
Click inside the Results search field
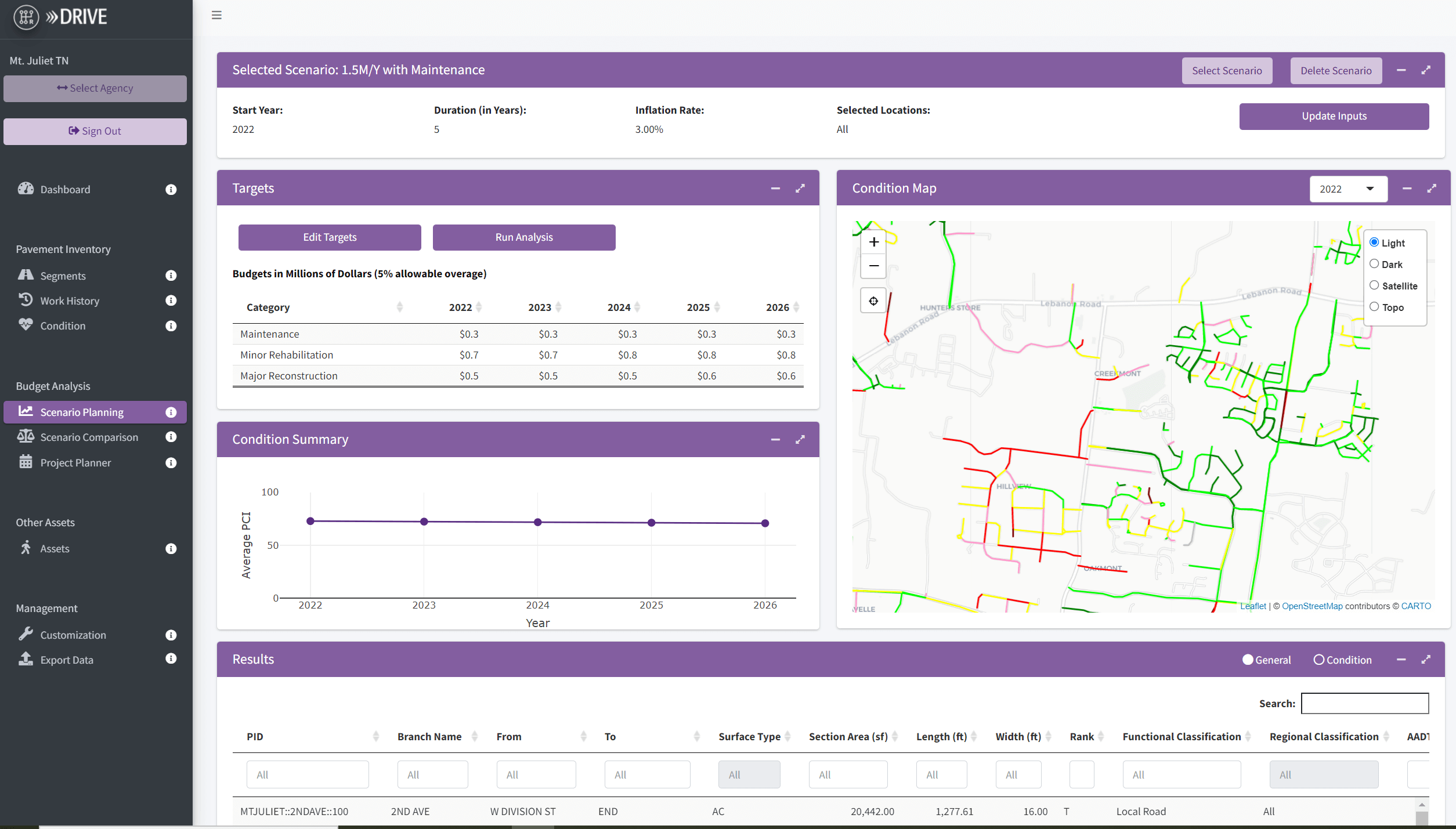point(1365,703)
